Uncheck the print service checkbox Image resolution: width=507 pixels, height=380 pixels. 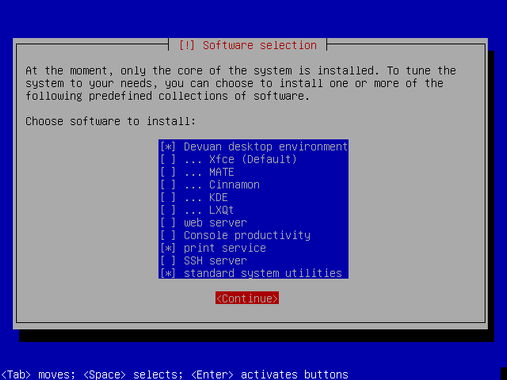point(168,248)
